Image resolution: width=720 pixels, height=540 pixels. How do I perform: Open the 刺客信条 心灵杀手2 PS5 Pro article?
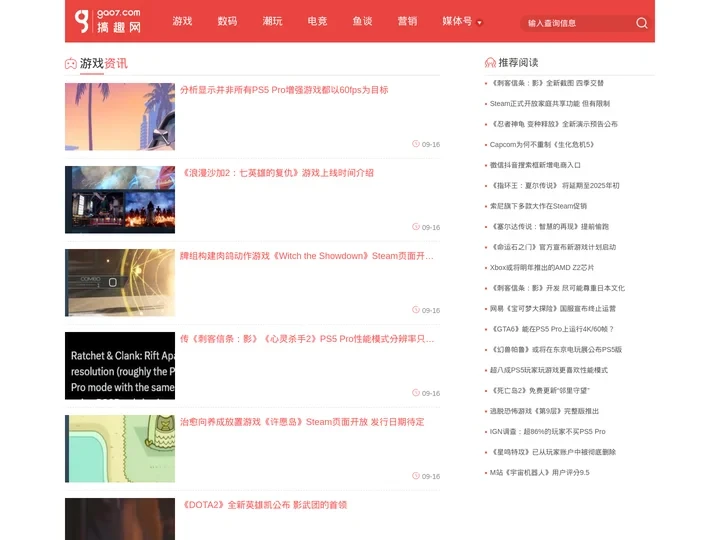[x=307, y=339]
